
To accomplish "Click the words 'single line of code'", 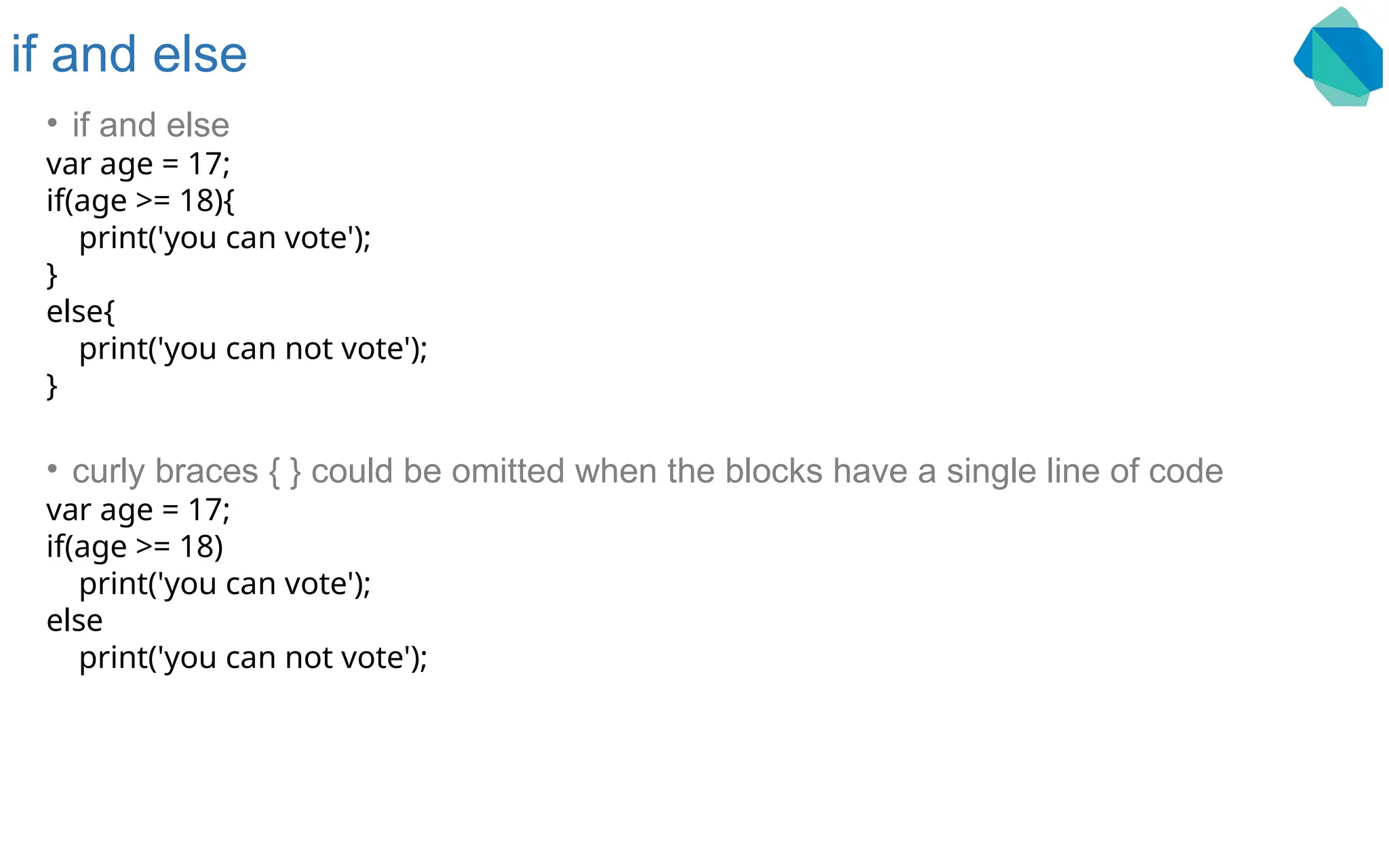I will point(1084,471).
